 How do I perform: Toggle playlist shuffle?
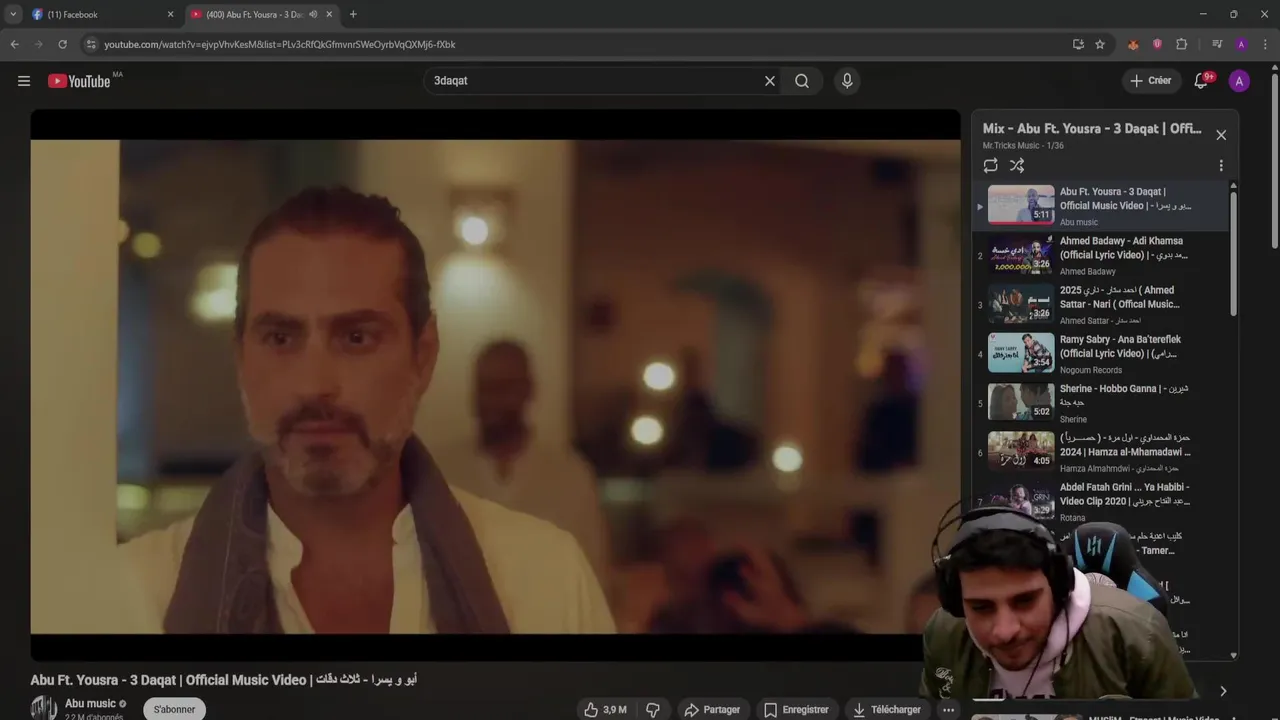1017,165
